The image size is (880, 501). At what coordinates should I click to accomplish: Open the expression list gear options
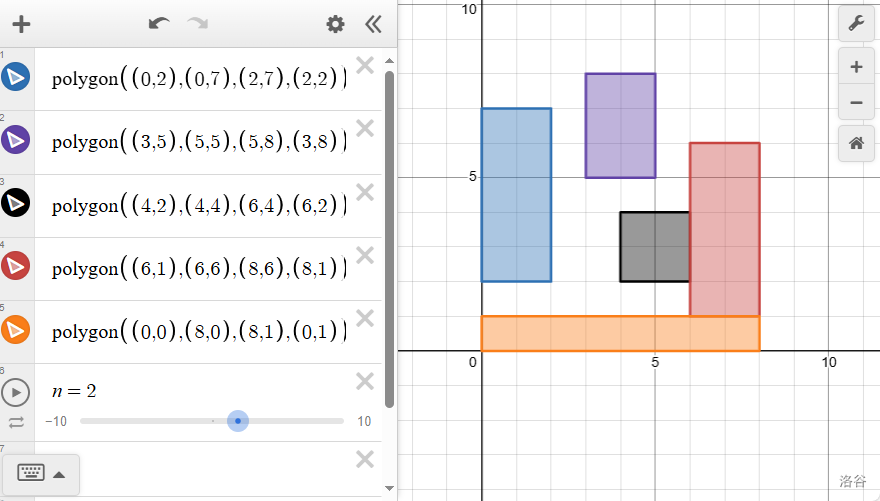click(335, 24)
